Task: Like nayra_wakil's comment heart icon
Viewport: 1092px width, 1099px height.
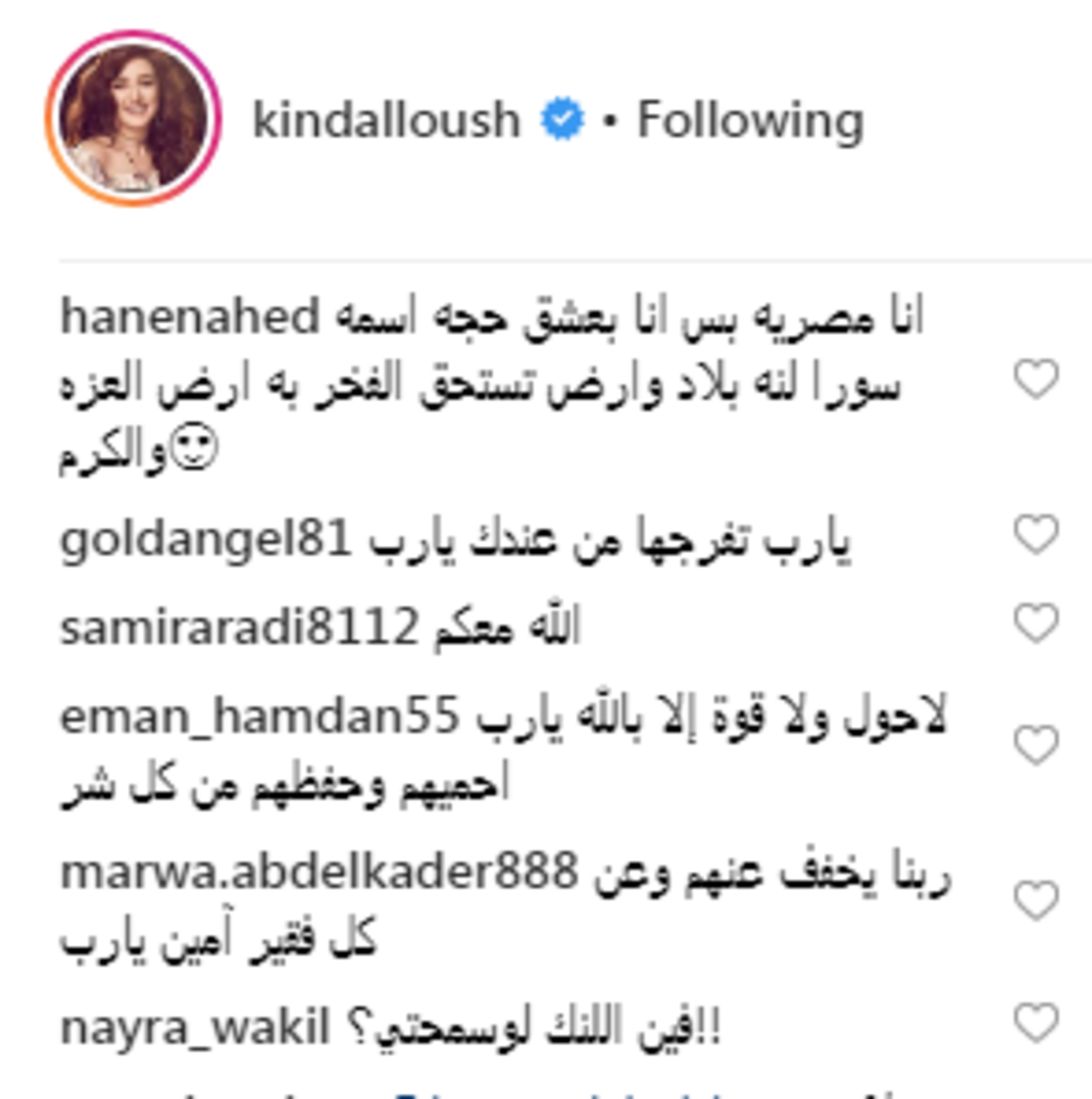Action: [x=1036, y=1023]
